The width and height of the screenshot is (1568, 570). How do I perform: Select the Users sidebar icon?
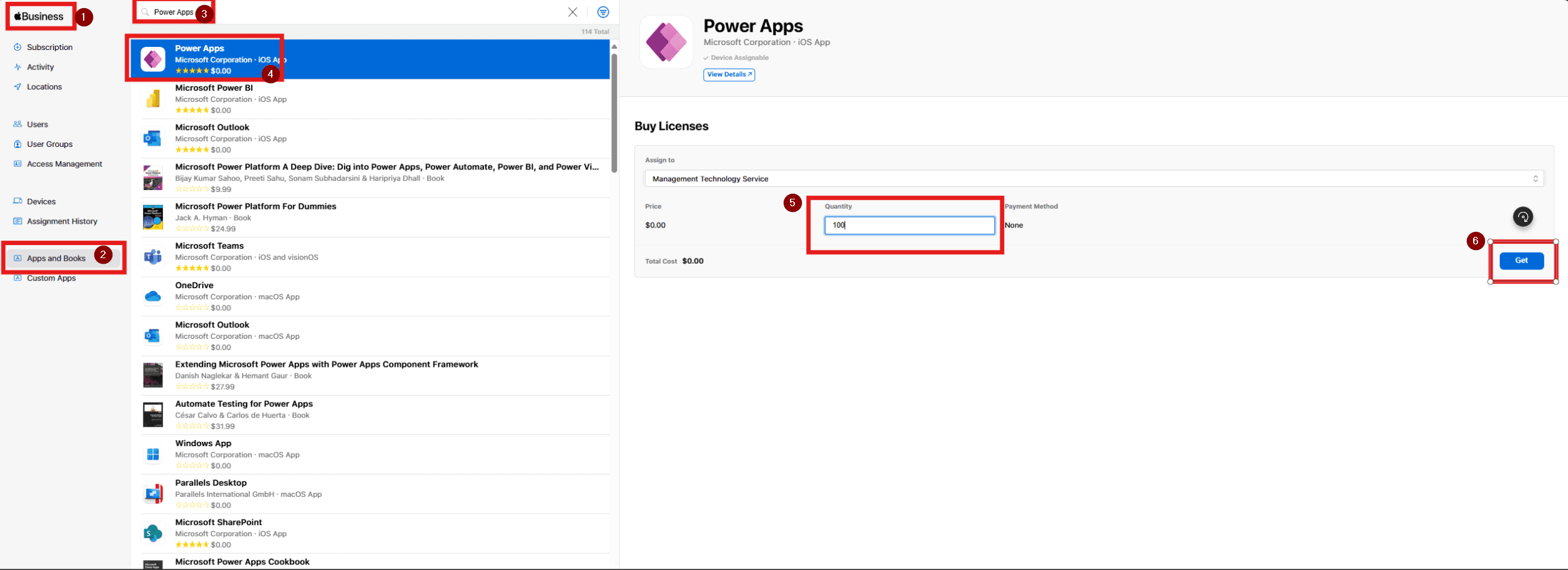17,124
